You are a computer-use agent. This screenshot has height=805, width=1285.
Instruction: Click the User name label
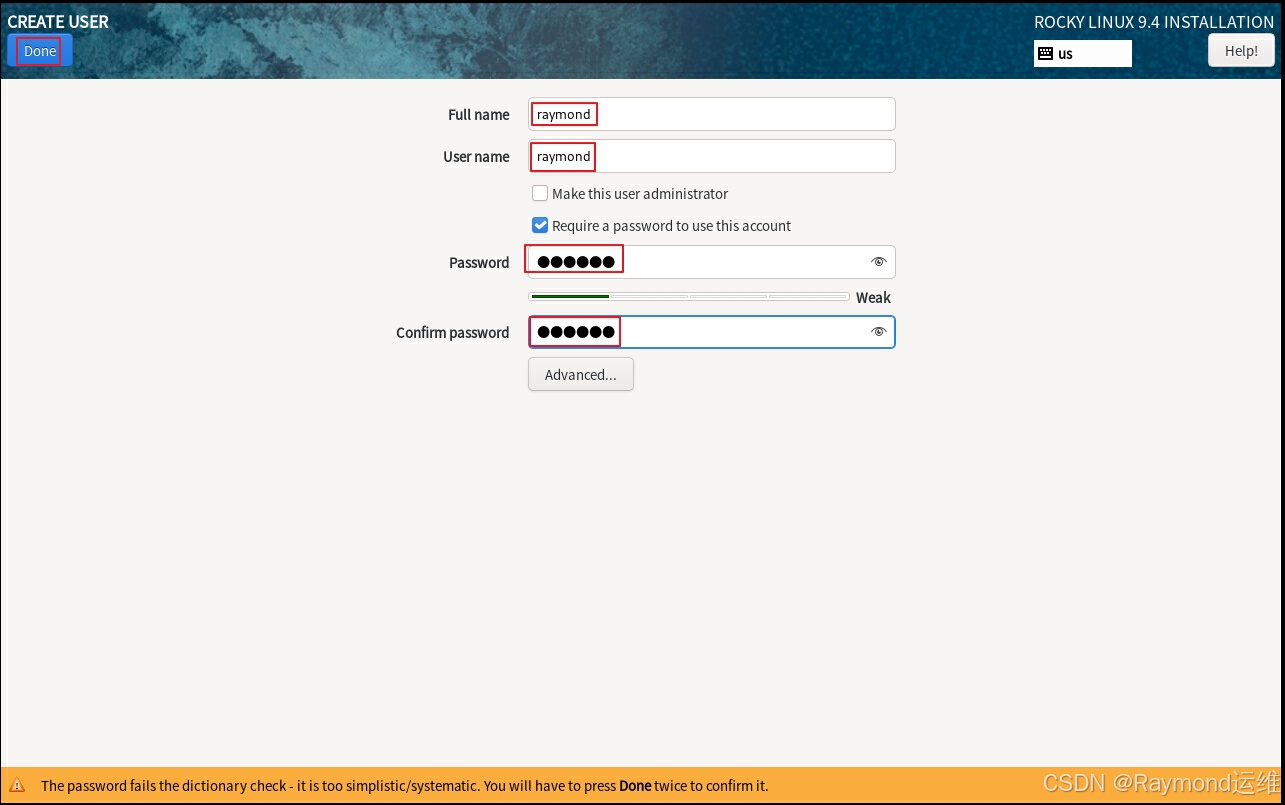477,156
